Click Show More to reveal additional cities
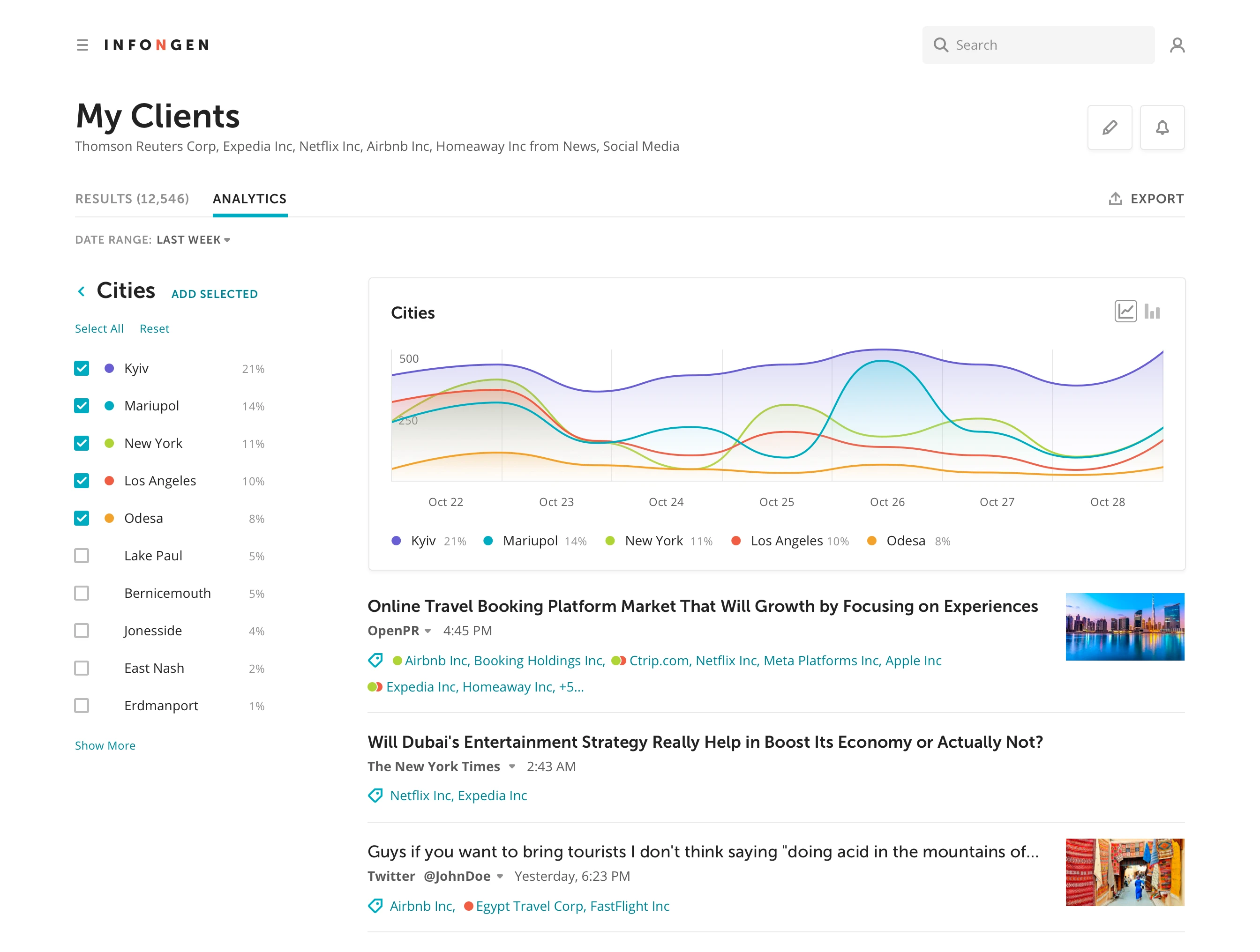The height and width of the screenshot is (952, 1260). click(105, 745)
